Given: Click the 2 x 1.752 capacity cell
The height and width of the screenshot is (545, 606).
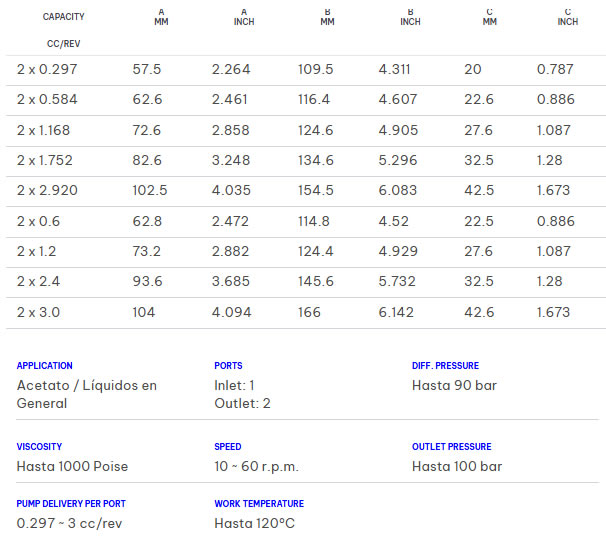Looking at the screenshot, I should point(45,160).
